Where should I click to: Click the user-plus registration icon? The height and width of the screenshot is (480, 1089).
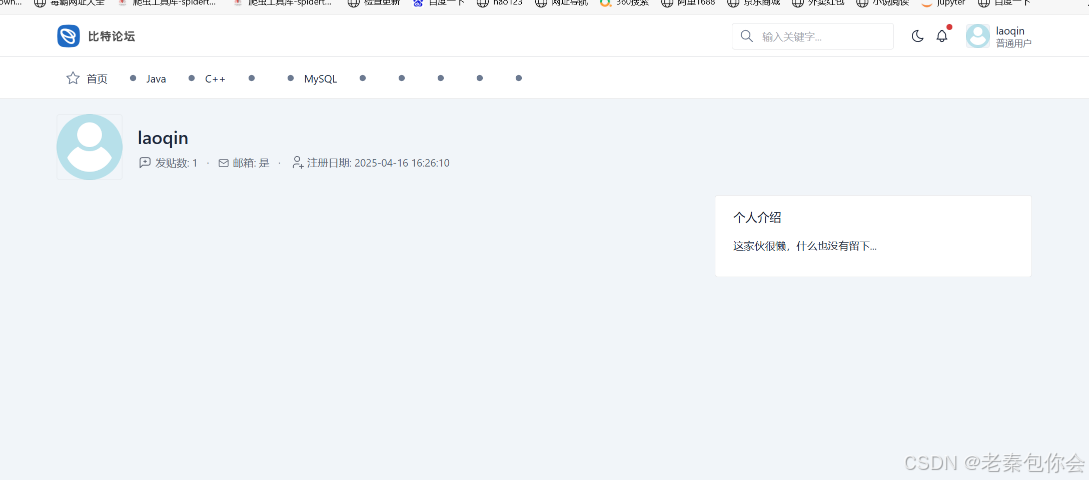(298, 163)
